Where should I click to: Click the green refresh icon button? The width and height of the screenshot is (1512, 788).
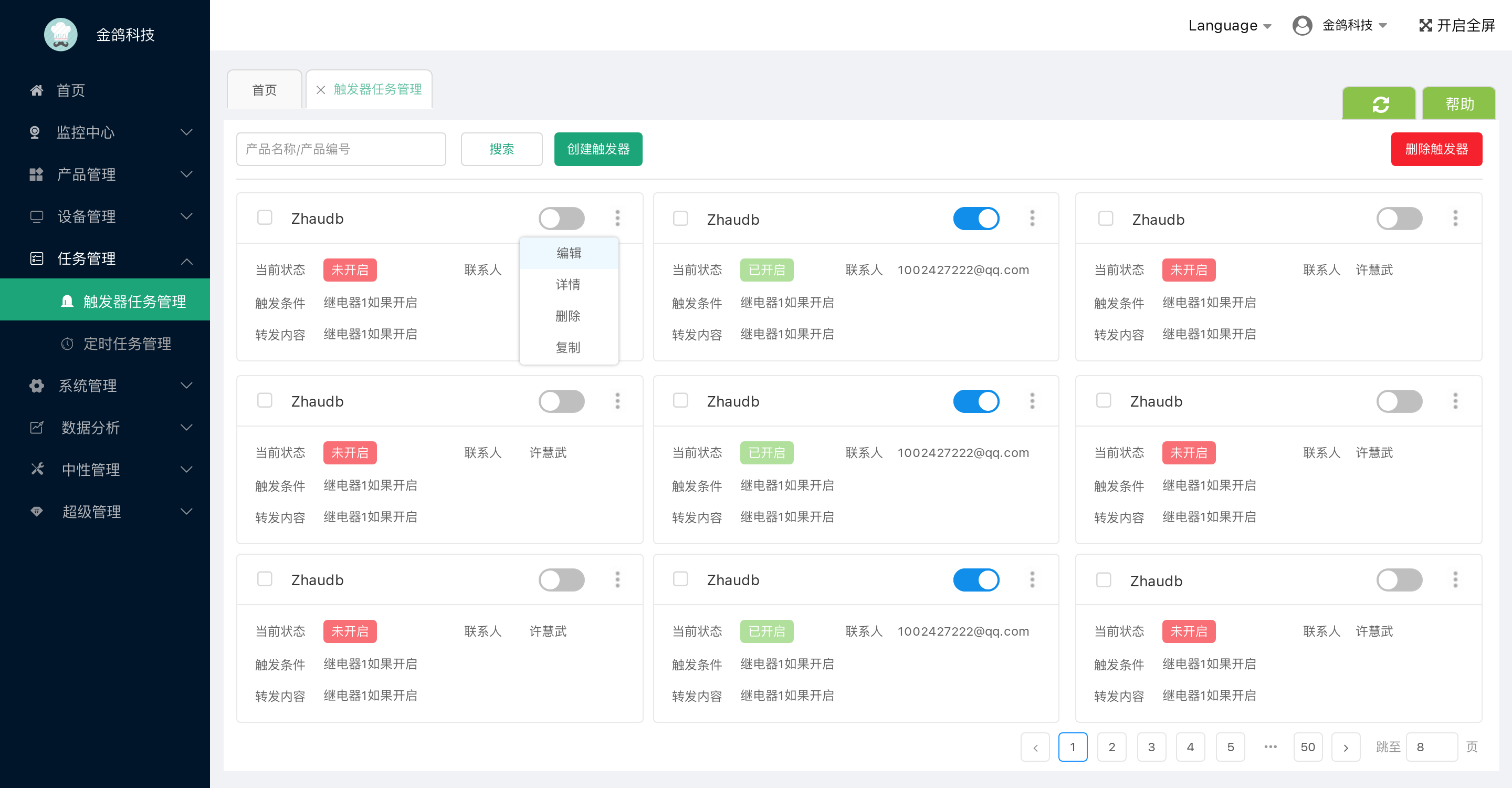click(x=1379, y=104)
